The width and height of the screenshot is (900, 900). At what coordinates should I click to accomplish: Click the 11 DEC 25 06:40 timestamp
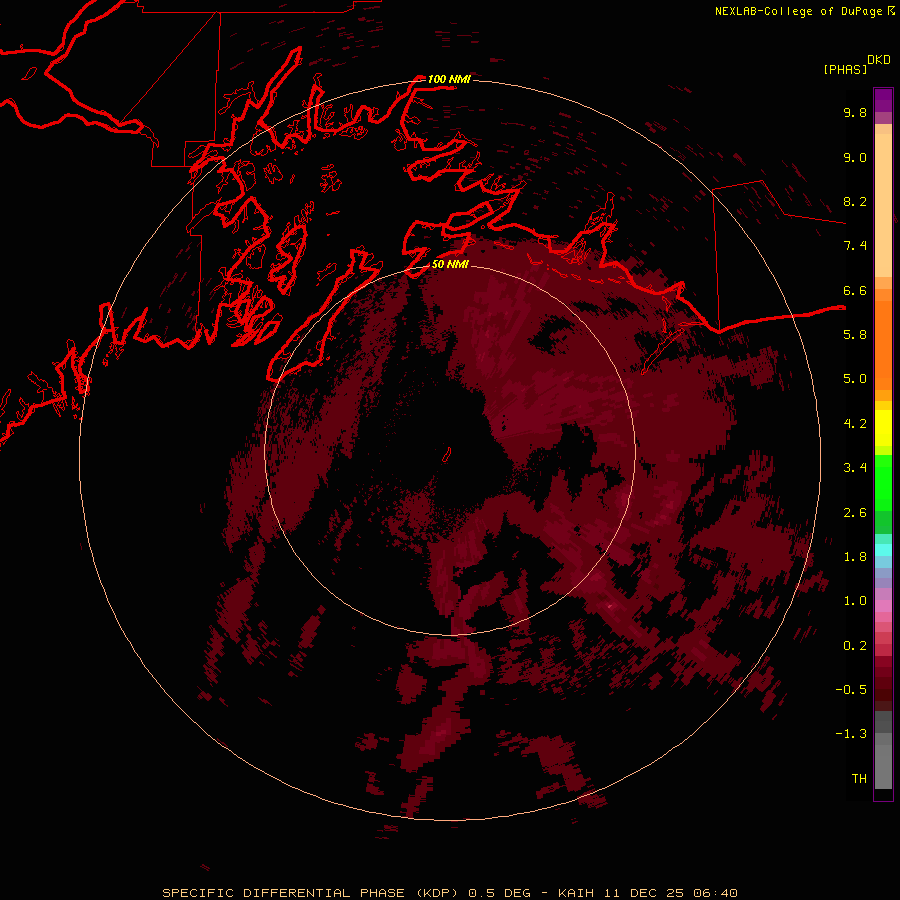pos(672,893)
